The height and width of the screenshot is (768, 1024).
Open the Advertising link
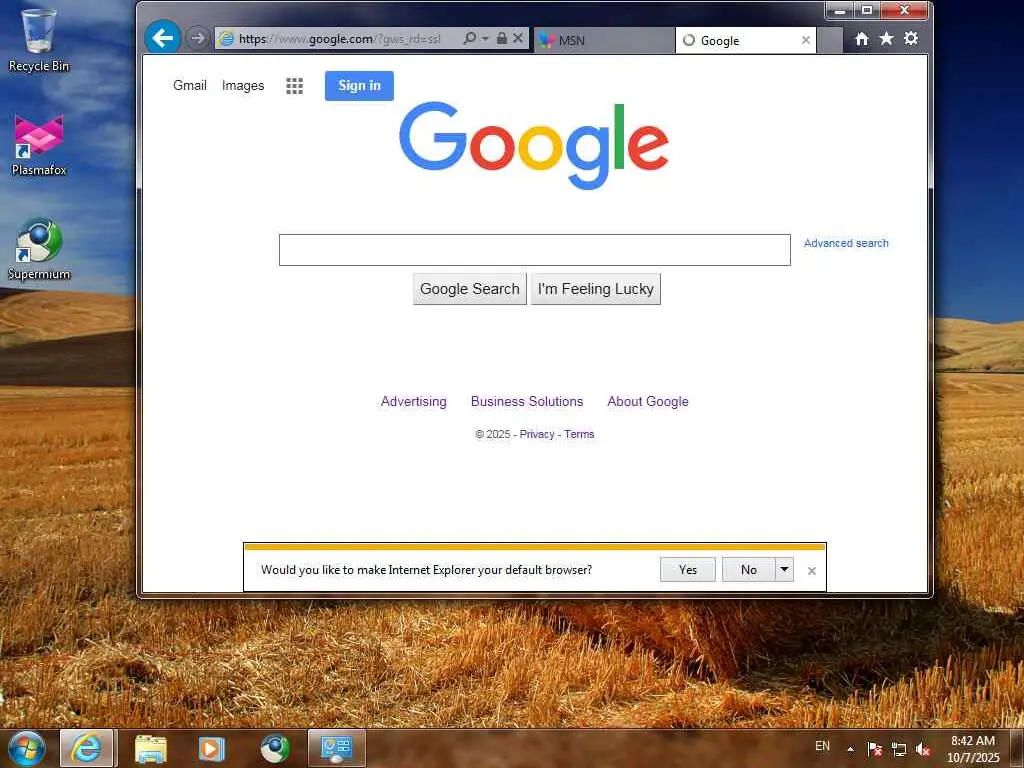413,402
